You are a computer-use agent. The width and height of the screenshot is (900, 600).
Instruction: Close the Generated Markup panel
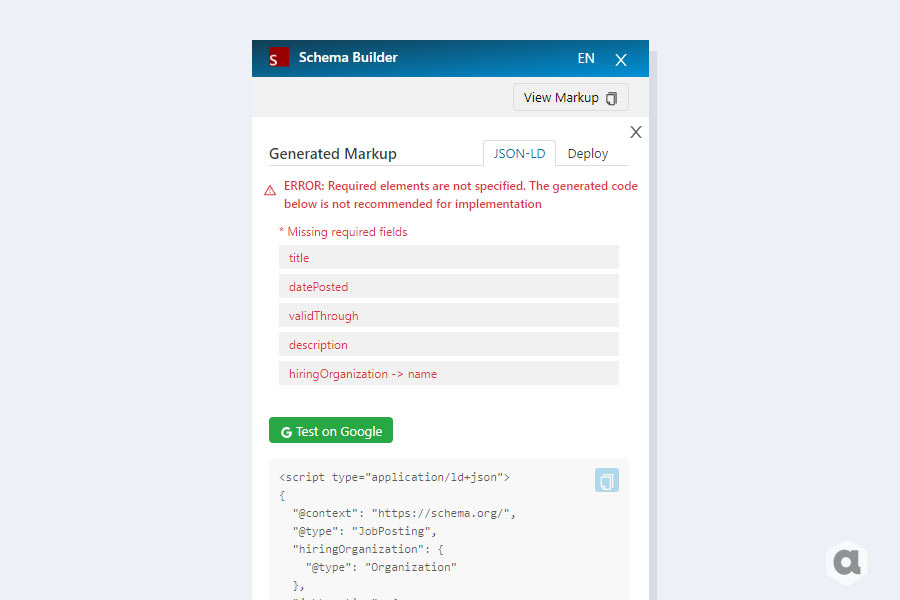[636, 132]
